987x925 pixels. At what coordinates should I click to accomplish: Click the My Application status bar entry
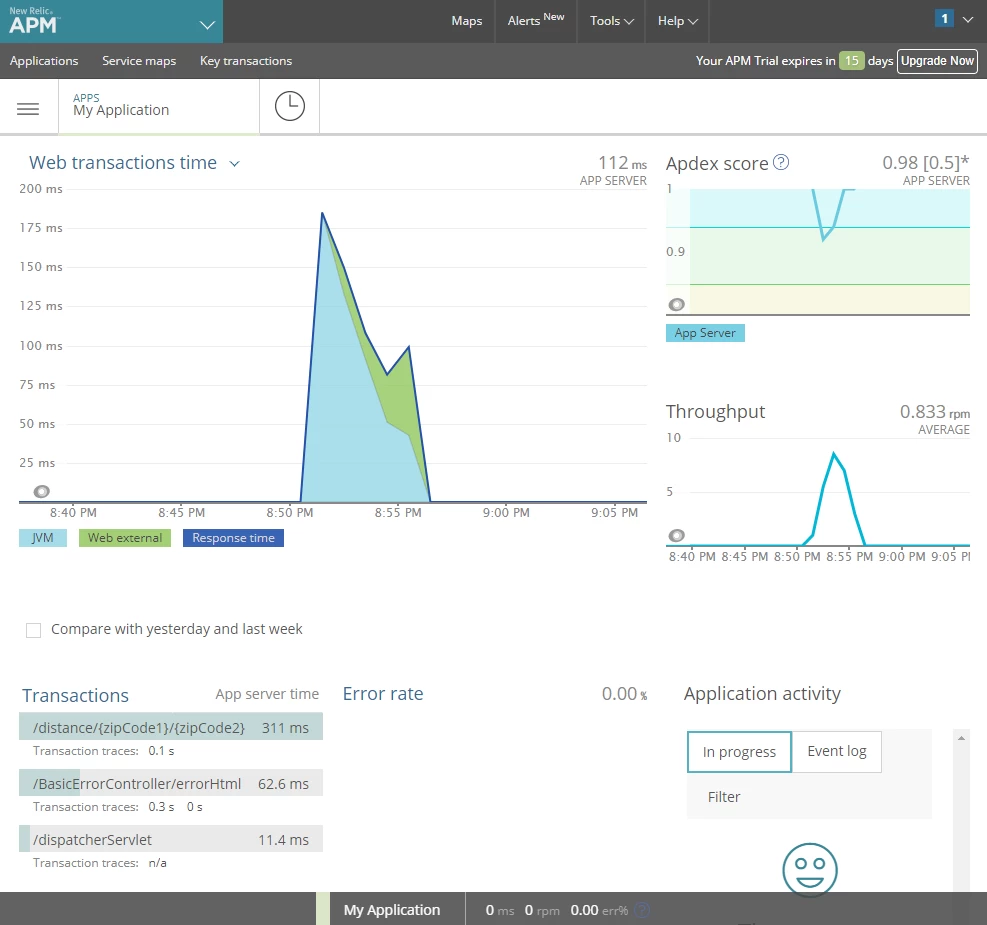click(392, 910)
